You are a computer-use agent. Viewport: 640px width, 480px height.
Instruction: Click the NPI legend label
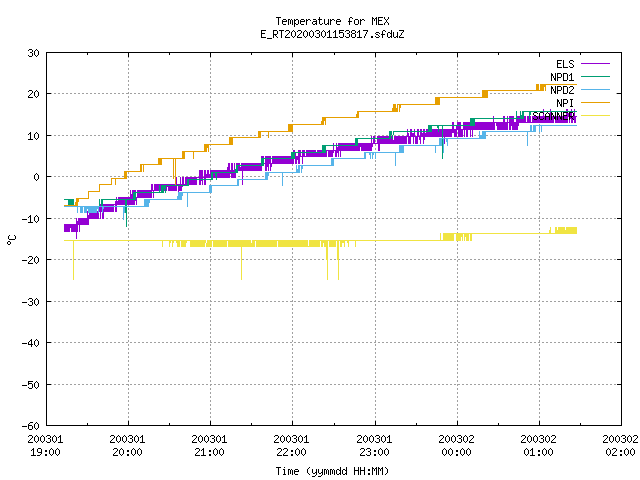pyautogui.click(x=565, y=103)
